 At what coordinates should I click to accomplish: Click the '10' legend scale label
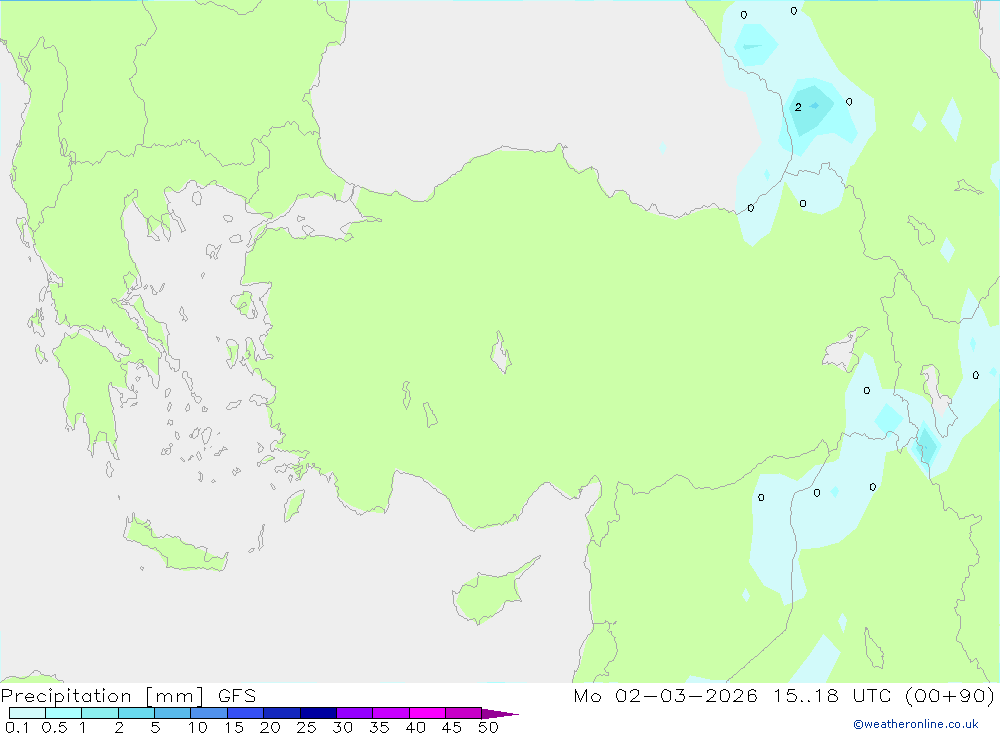198,727
